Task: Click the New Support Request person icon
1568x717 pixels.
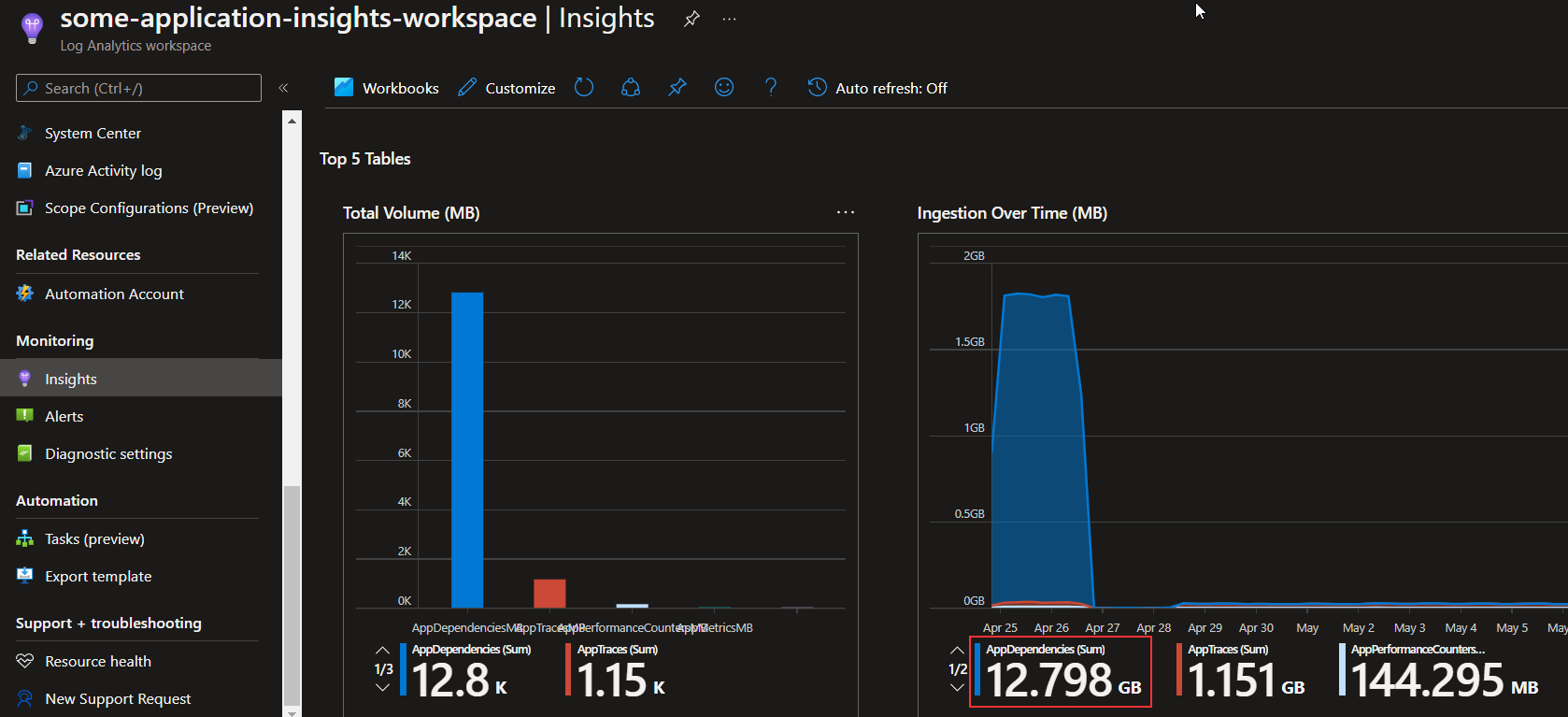Action: tap(25, 698)
